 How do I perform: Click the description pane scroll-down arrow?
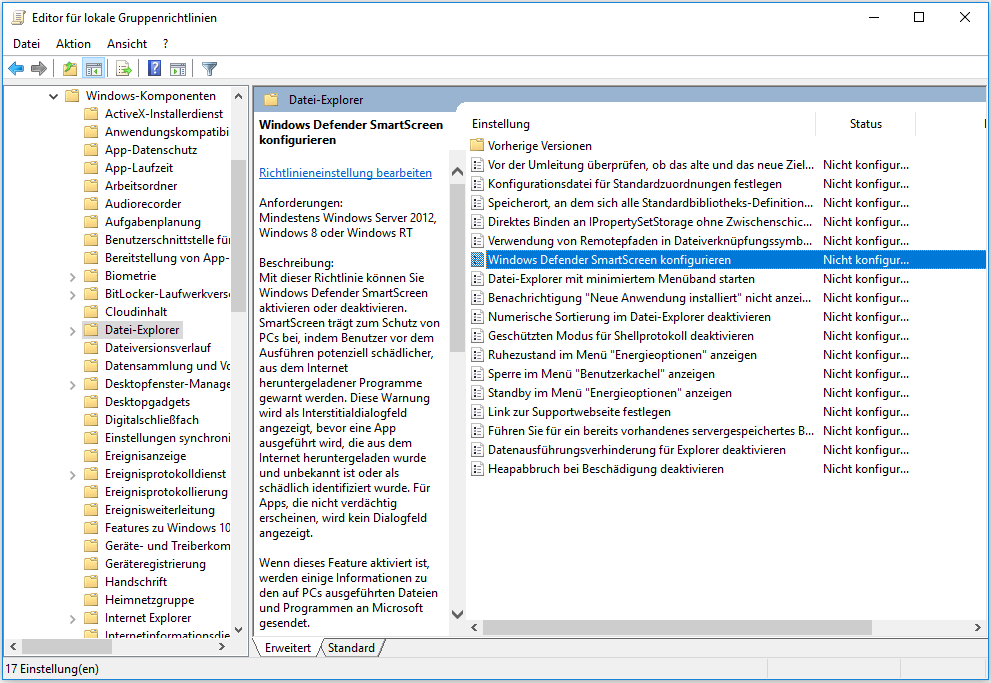(x=458, y=613)
